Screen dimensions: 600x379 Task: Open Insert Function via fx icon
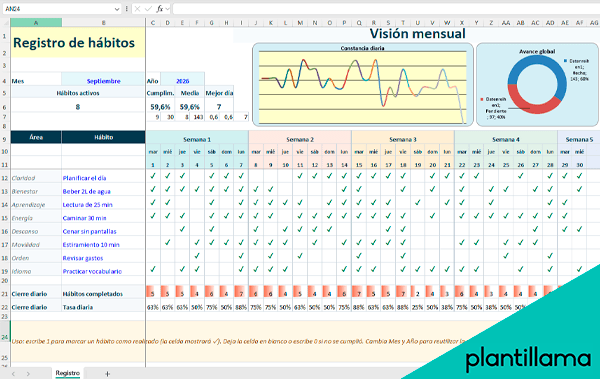pos(160,8)
